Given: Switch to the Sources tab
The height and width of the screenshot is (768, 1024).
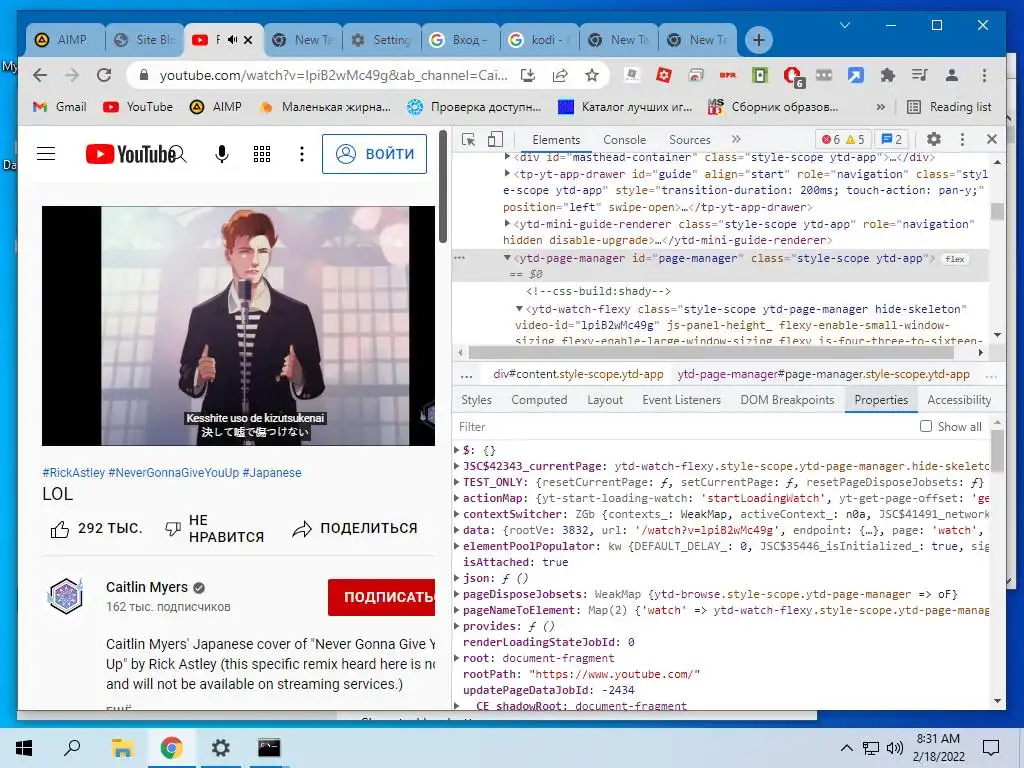Looking at the screenshot, I should (690, 140).
